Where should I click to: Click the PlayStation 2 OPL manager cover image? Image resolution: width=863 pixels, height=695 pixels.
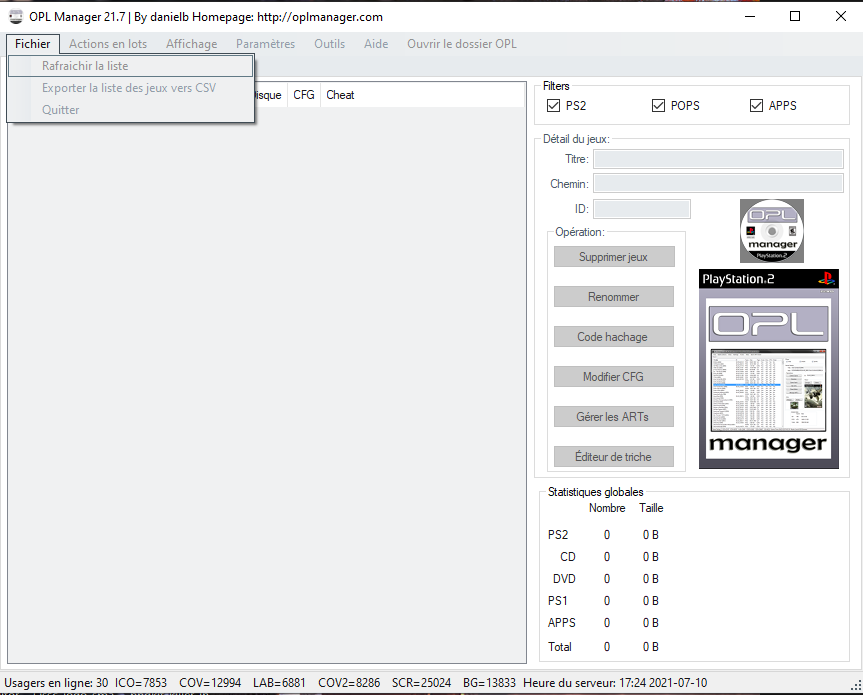[768, 369]
